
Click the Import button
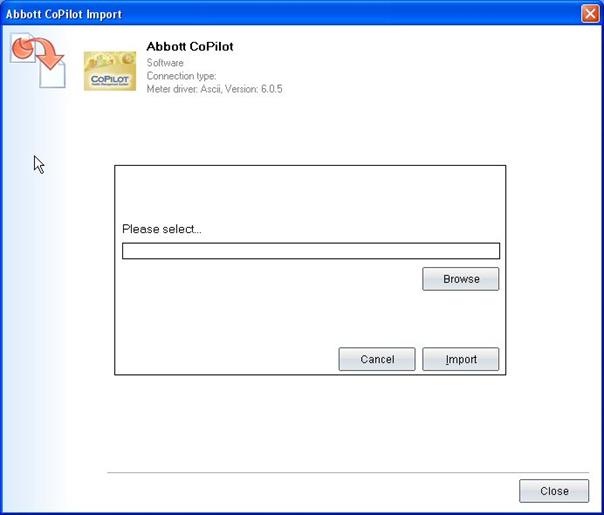click(x=460, y=359)
